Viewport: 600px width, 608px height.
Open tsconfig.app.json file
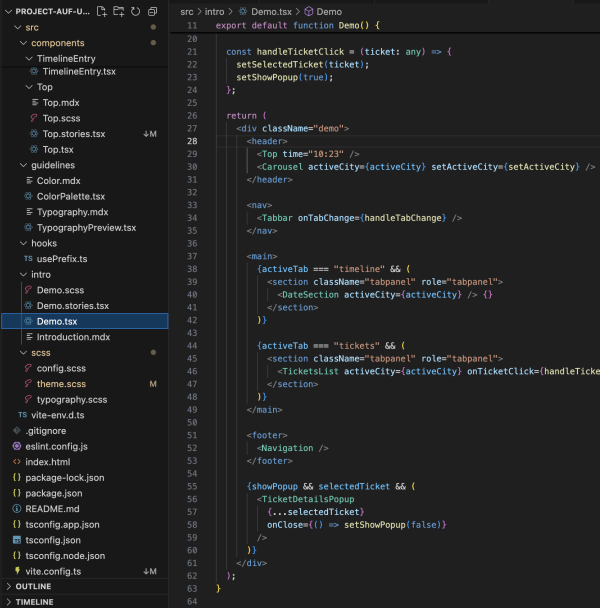(x=62, y=524)
